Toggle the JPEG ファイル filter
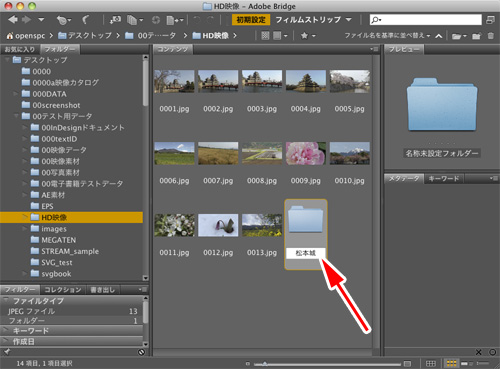The width and height of the screenshot is (500, 369). [x=72, y=311]
